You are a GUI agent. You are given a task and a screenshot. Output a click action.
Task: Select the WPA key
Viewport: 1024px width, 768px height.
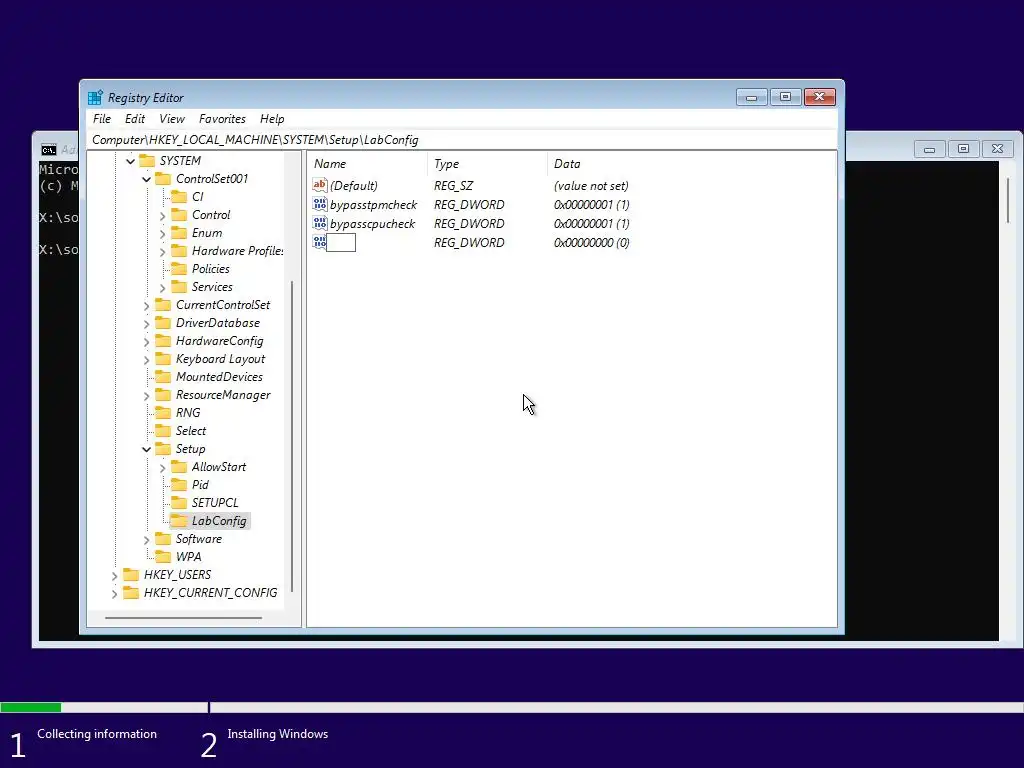point(188,557)
